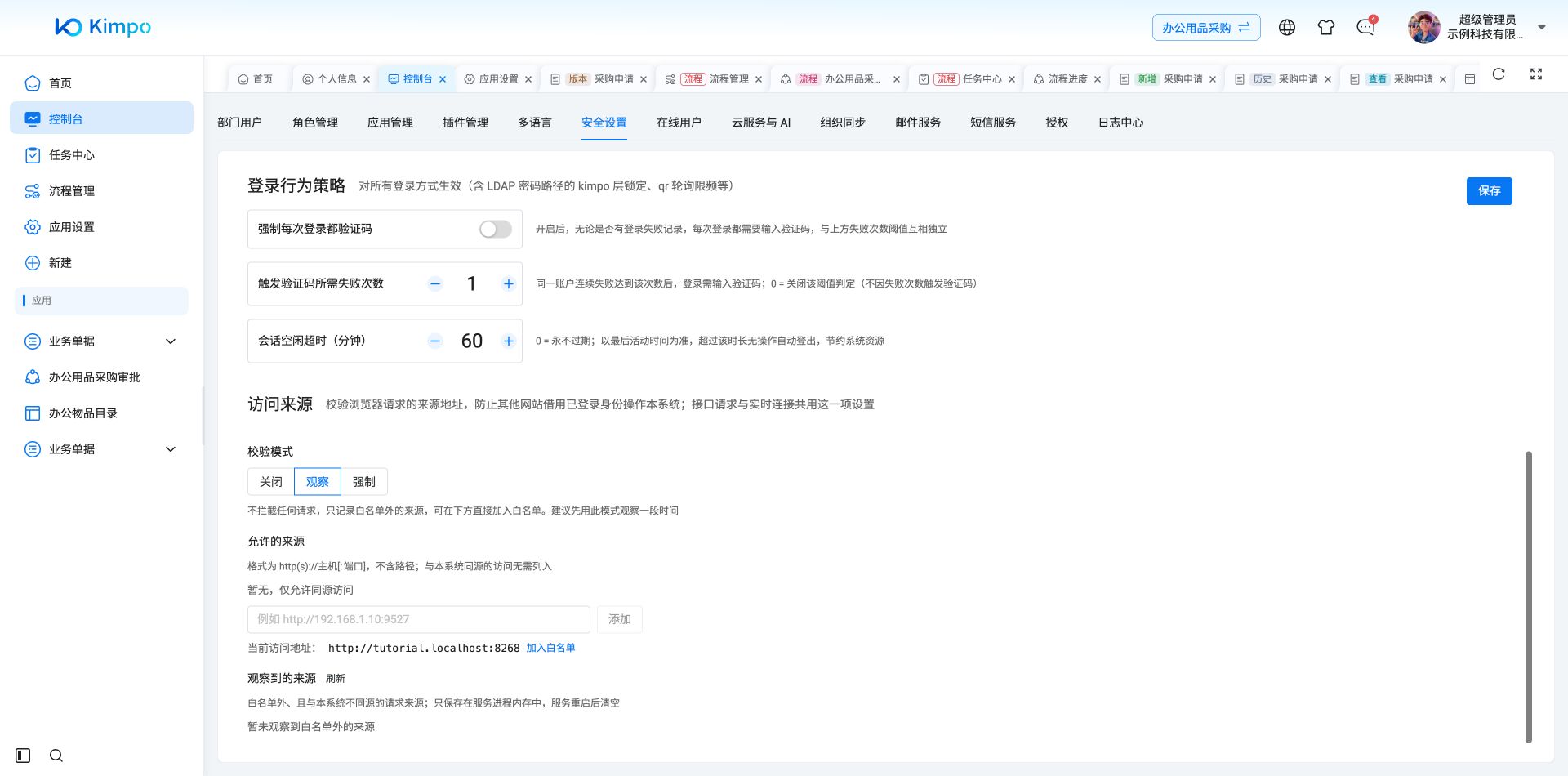Click the vertical scrollbar of settings panel
The width and height of the screenshot is (1568, 776).
click(x=1529, y=596)
